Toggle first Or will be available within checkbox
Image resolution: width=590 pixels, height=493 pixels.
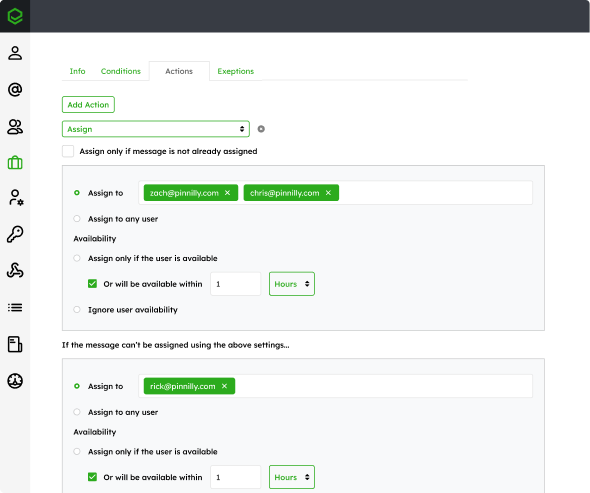pos(92,284)
